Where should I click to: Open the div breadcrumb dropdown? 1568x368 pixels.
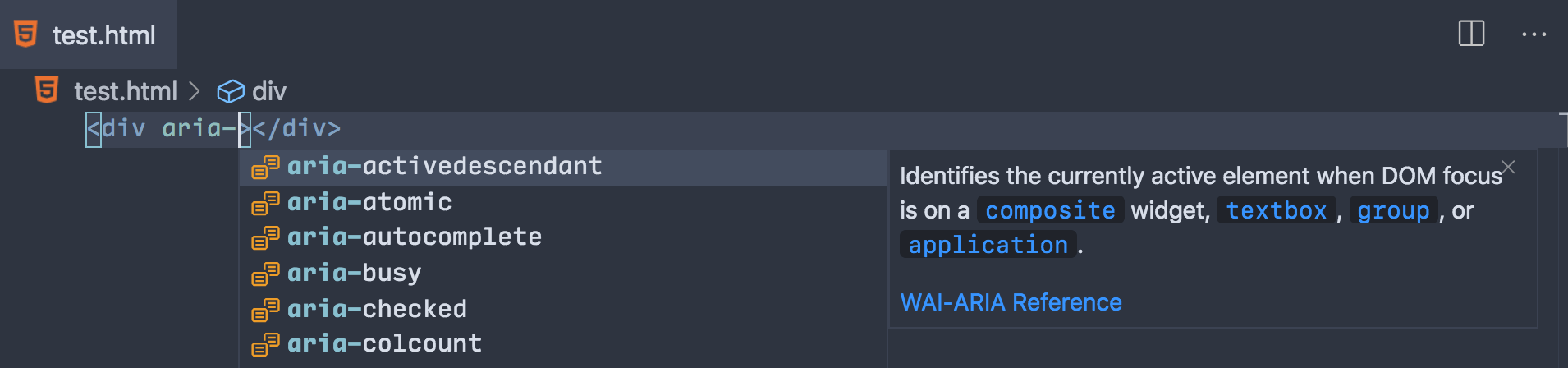[x=269, y=91]
